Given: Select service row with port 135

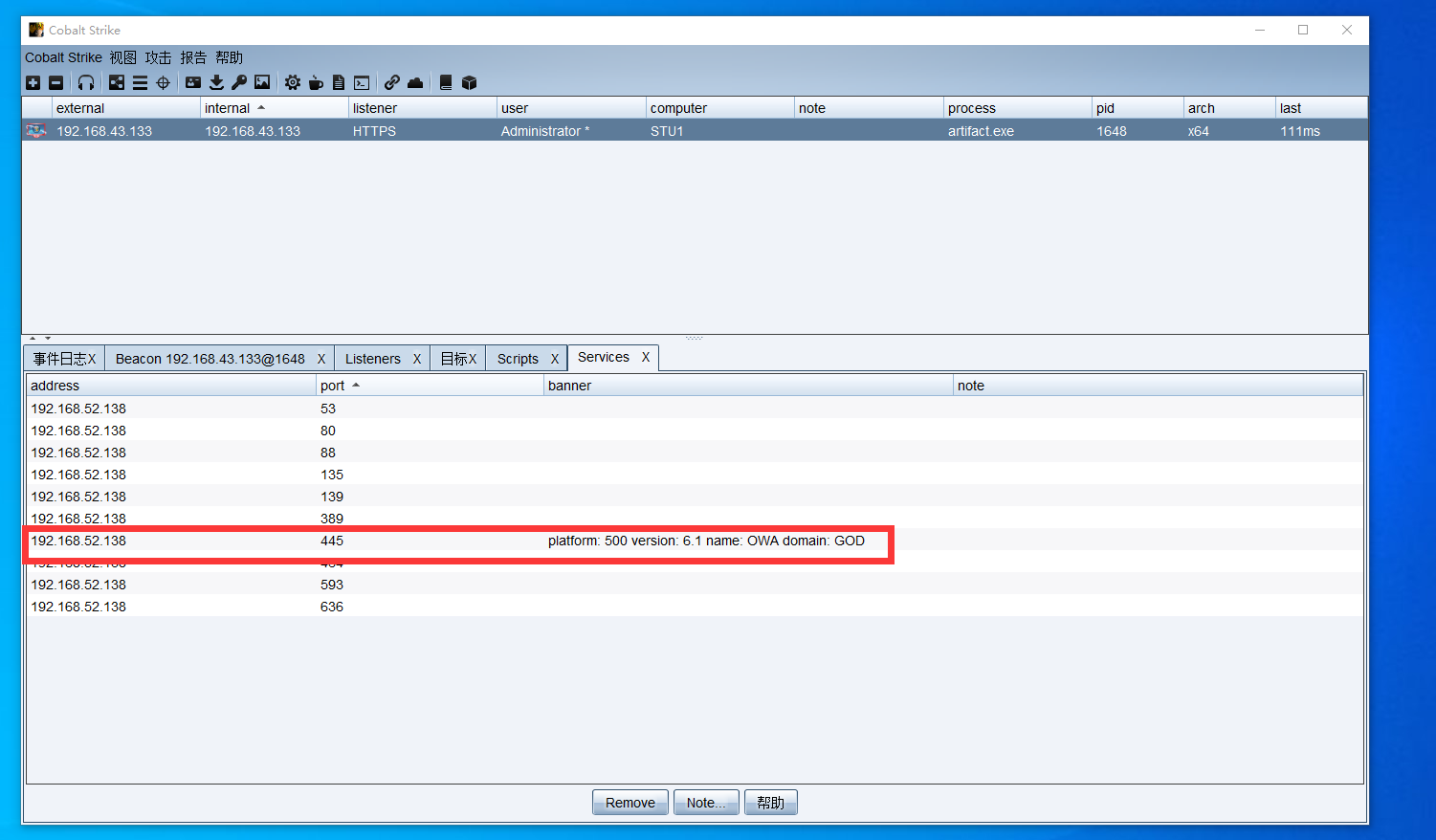Looking at the screenshot, I should pos(695,475).
